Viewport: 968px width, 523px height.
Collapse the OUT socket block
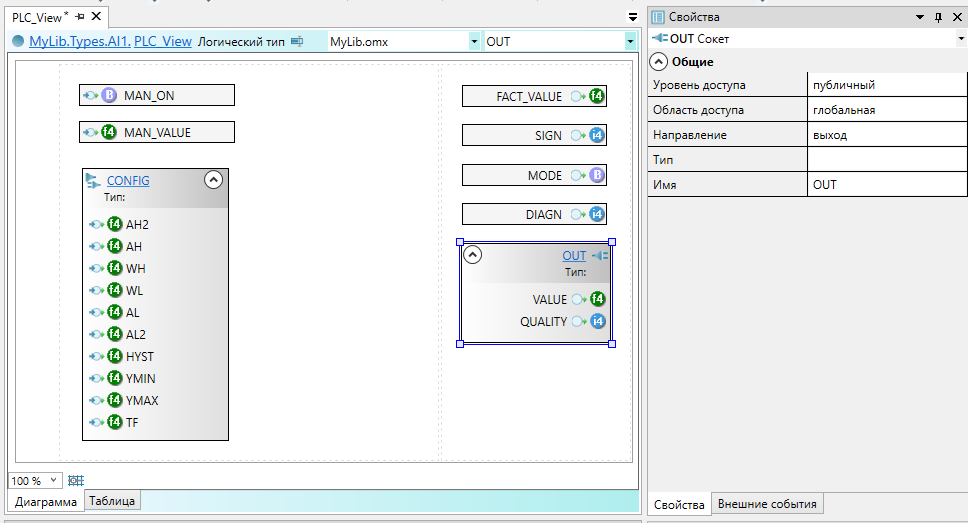(474, 255)
